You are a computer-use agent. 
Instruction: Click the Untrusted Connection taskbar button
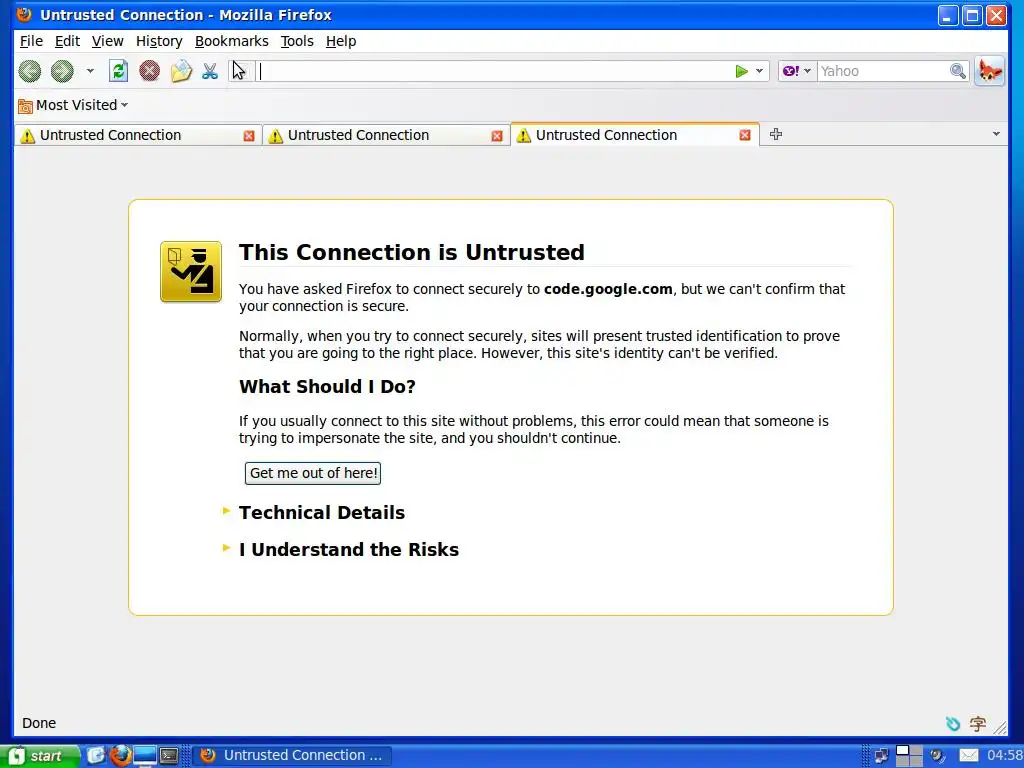coord(292,756)
